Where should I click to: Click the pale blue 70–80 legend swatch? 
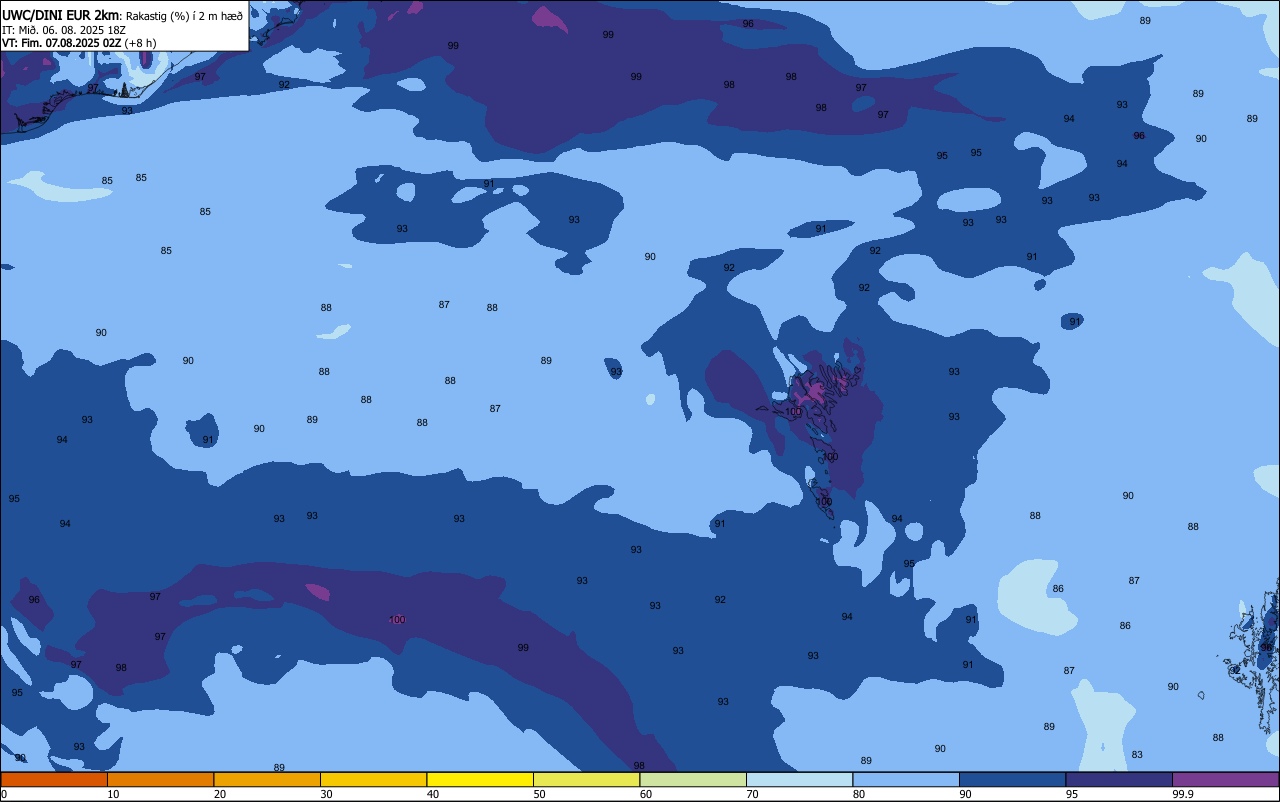[799, 779]
